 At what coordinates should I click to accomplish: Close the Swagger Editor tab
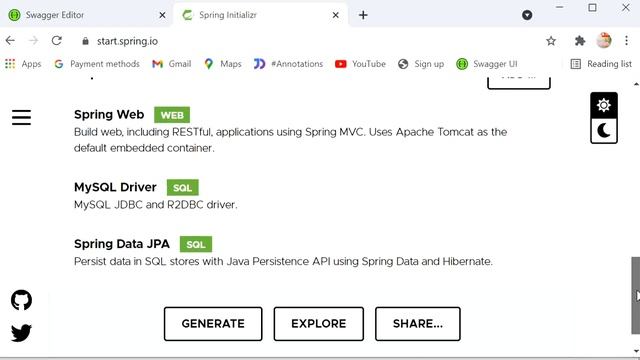tap(162, 15)
